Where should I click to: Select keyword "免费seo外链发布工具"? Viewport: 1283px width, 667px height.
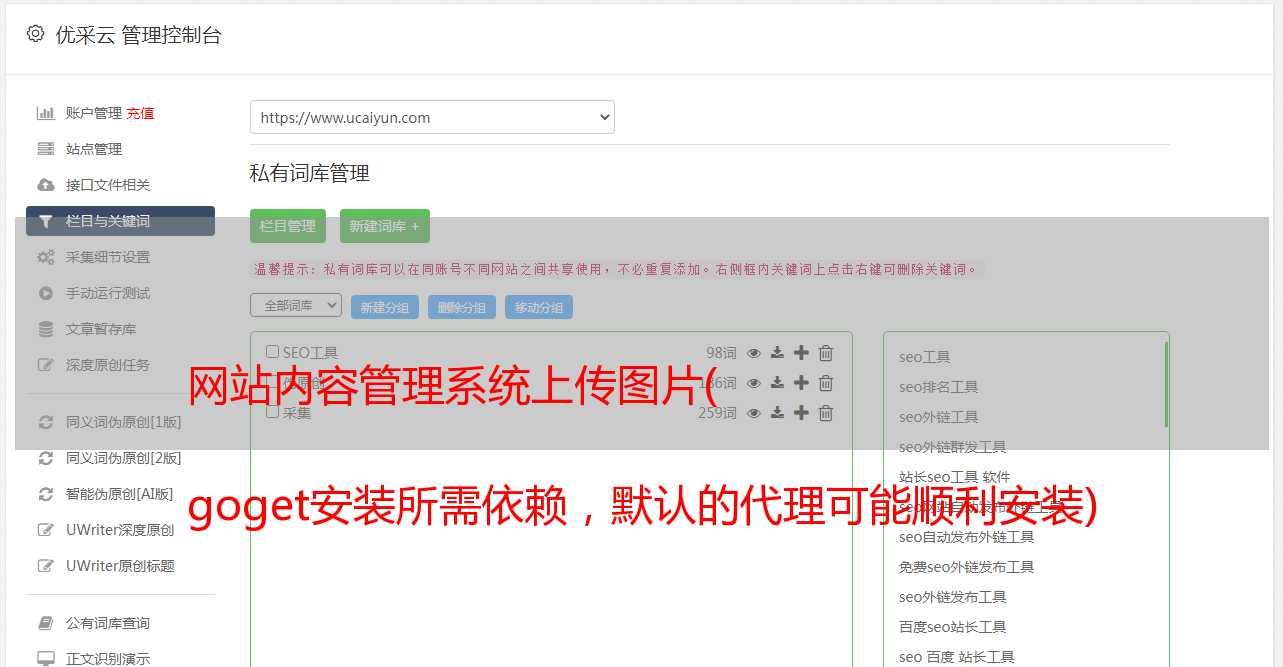tap(967, 567)
